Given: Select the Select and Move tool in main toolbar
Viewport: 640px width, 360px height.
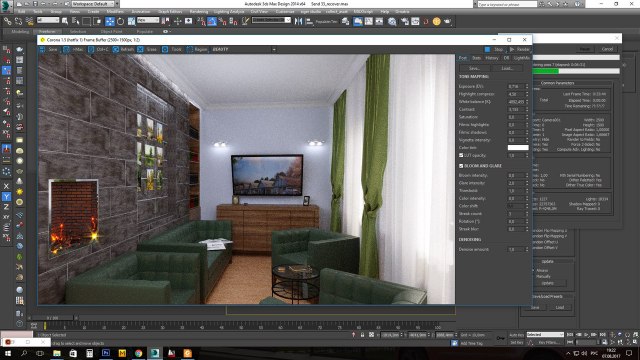Looking at the screenshot, I should [x=110, y=21].
